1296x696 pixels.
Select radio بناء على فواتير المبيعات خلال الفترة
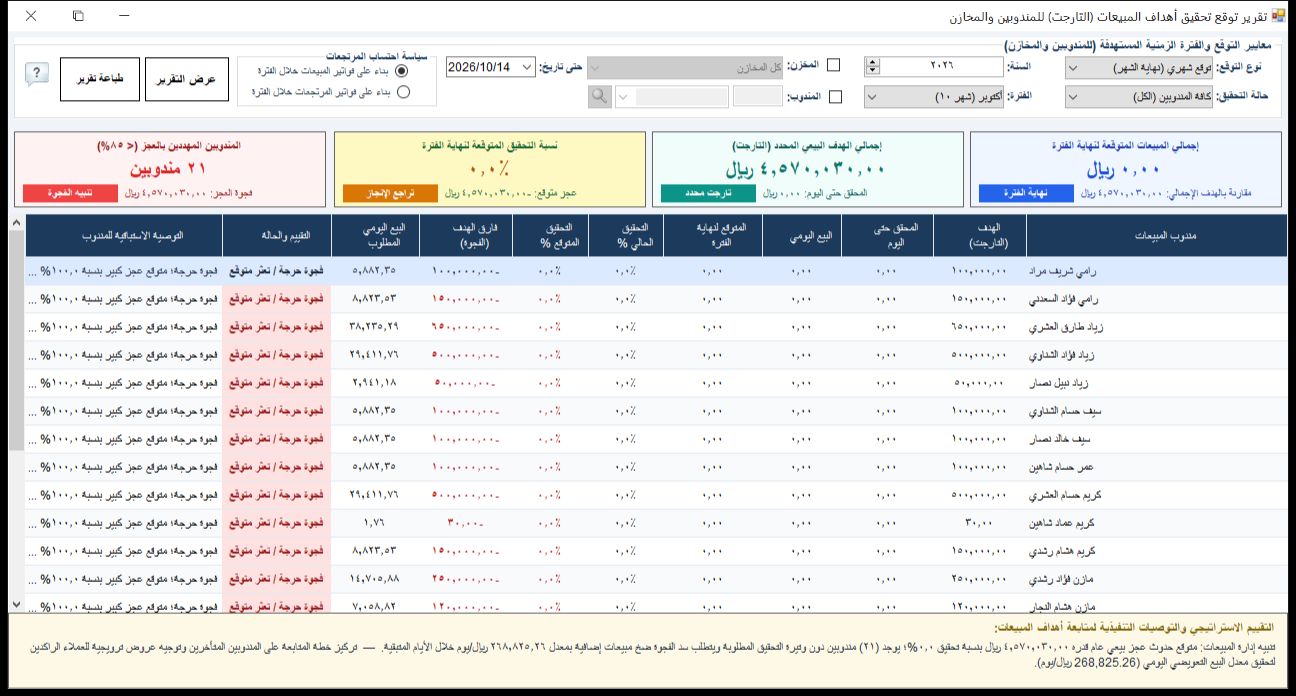pyautogui.click(x=403, y=71)
